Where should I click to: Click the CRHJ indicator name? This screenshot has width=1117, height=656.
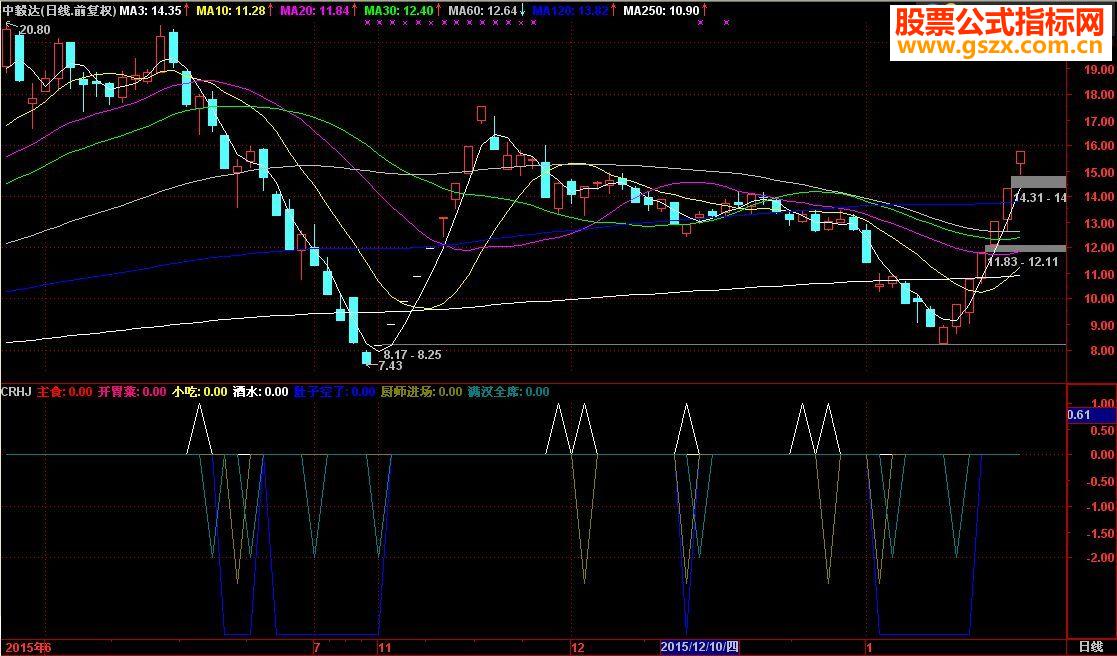[16, 392]
